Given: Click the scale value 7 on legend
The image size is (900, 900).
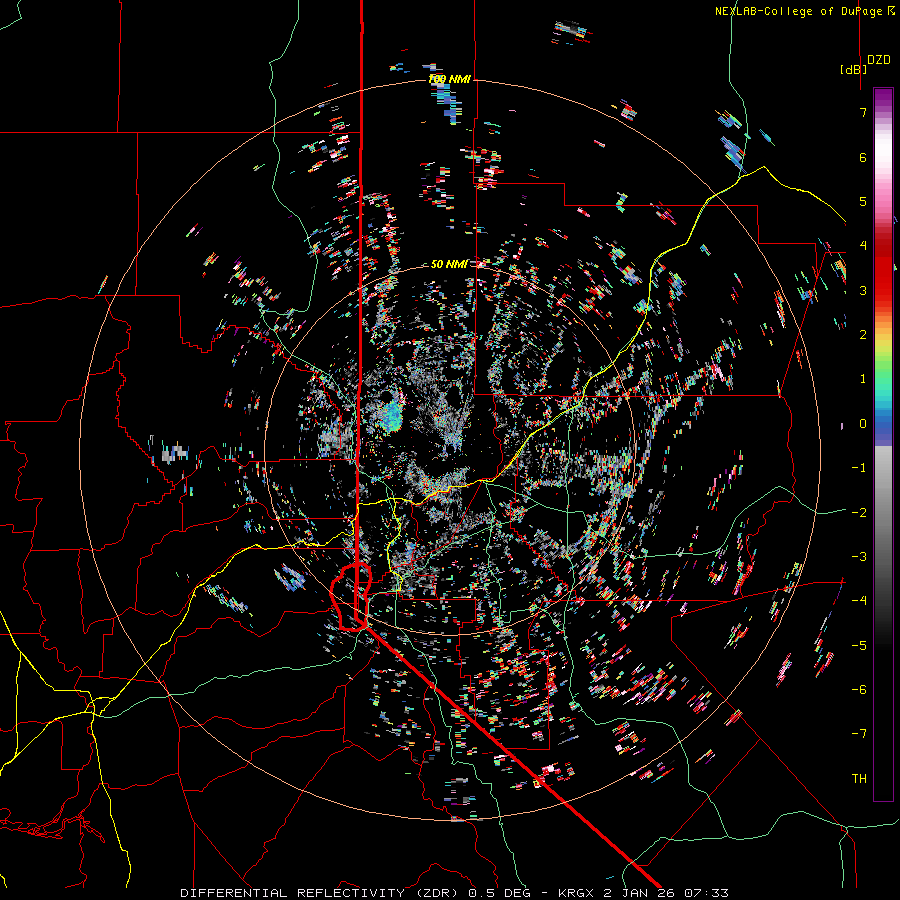Looking at the screenshot, I should pyautogui.click(x=863, y=112).
